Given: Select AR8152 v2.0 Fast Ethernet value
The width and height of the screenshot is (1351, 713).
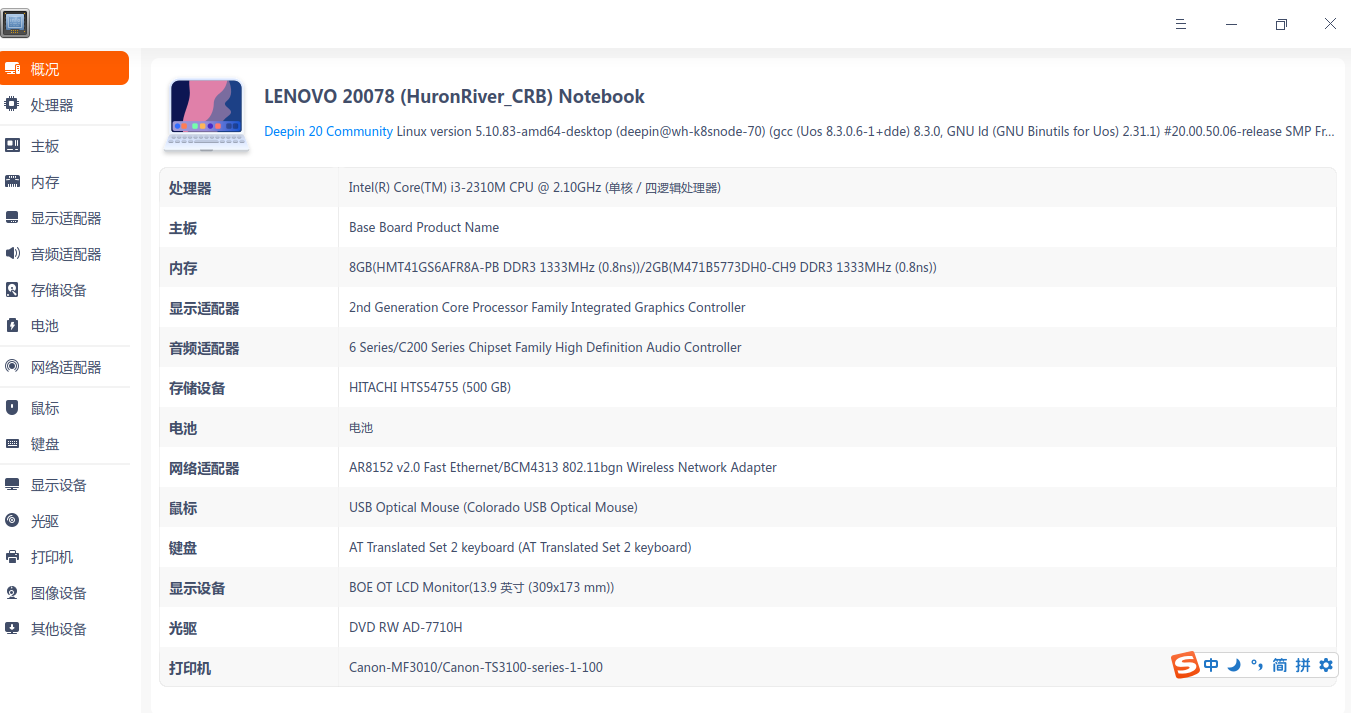Looking at the screenshot, I should tap(562, 467).
